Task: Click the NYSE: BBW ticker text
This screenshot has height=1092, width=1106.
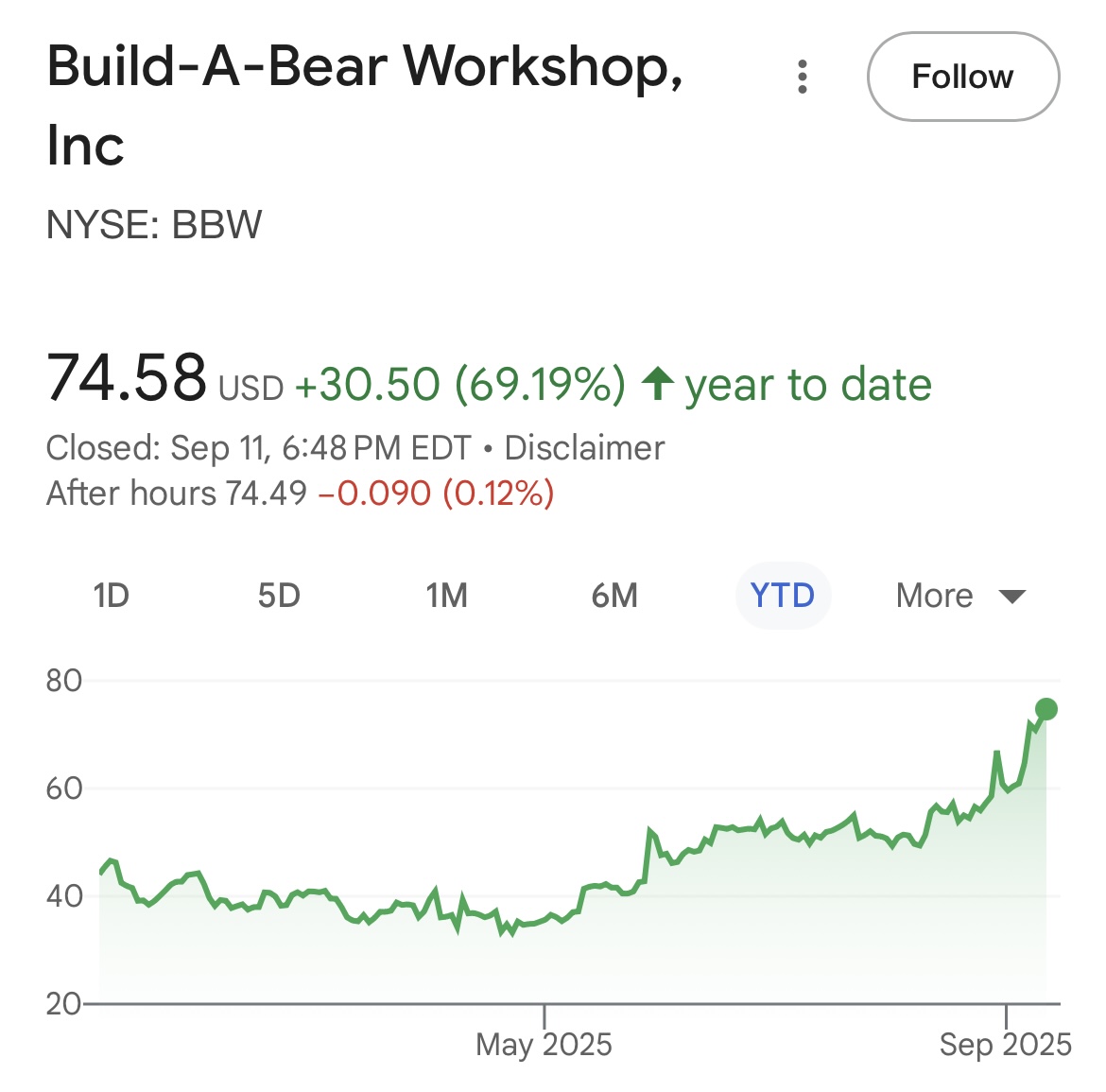Action: pos(154,225)
